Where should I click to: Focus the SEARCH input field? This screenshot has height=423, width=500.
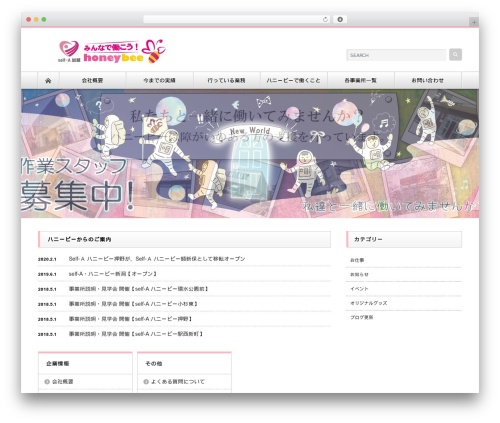[396, 55]
